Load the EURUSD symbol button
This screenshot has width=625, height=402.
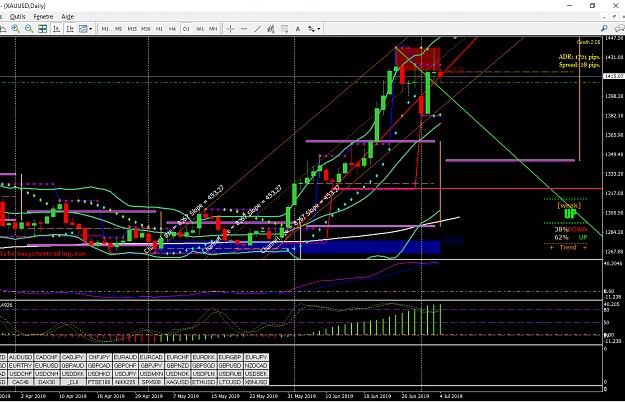pyautogui.click(x=47, y=366)
